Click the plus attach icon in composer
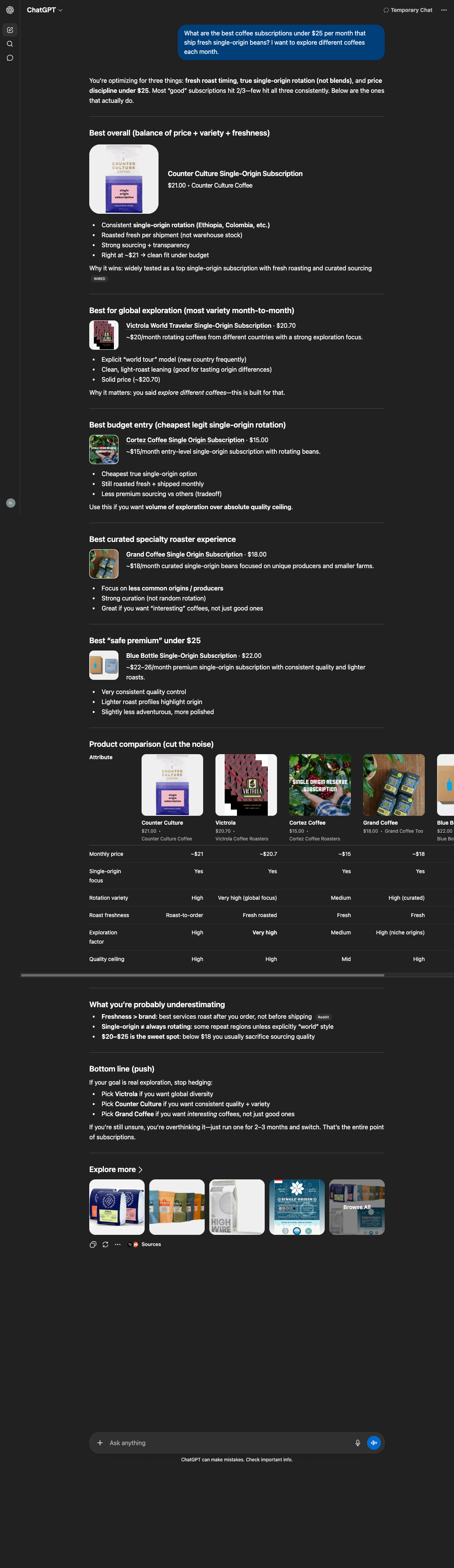 tap(100, 1442)
